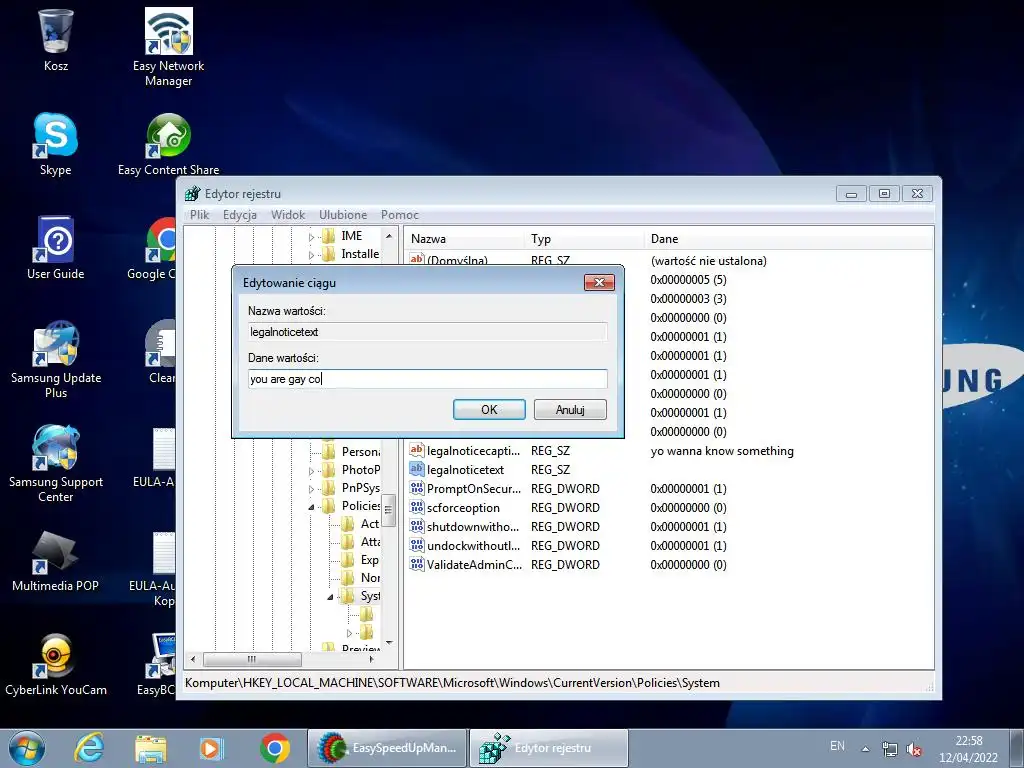The width and height of the screenshot is (1024, 768).
Task: Select the Edytor rejestru taskbar button
Action: click(549, 748)
